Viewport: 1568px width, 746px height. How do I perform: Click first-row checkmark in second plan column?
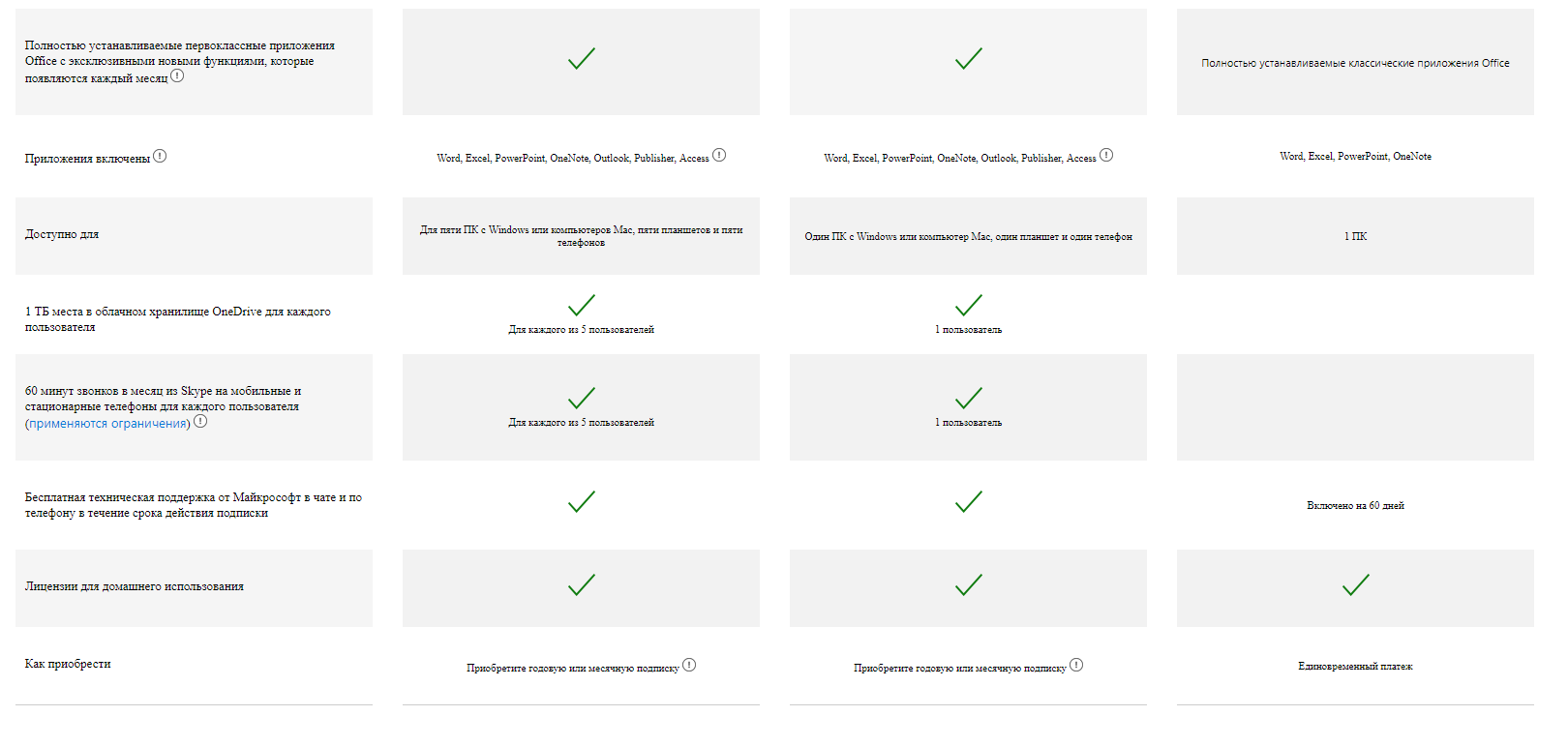pos(969,58)
